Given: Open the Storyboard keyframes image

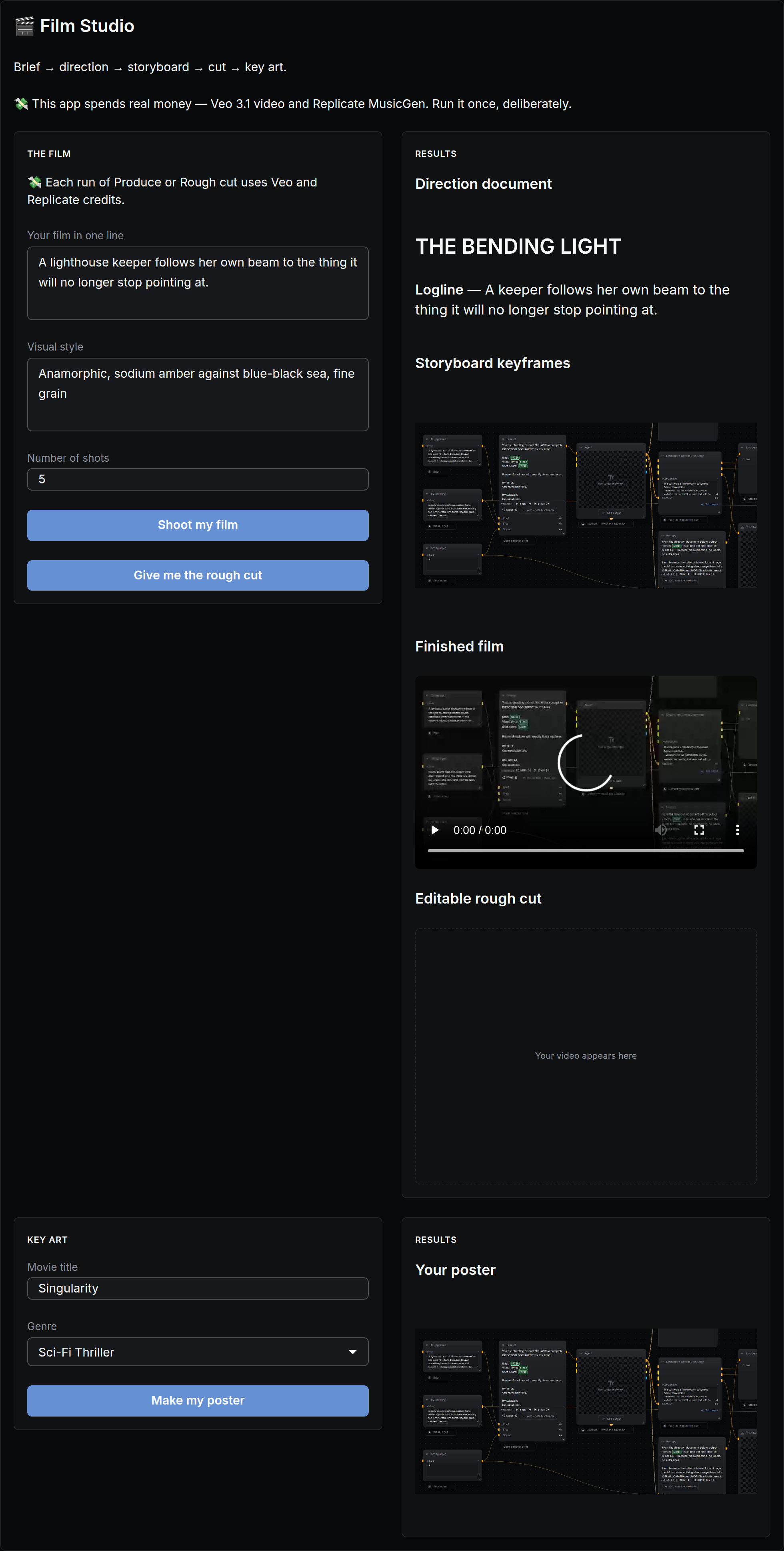Looking at the screenshot, I should click(586, 505).
